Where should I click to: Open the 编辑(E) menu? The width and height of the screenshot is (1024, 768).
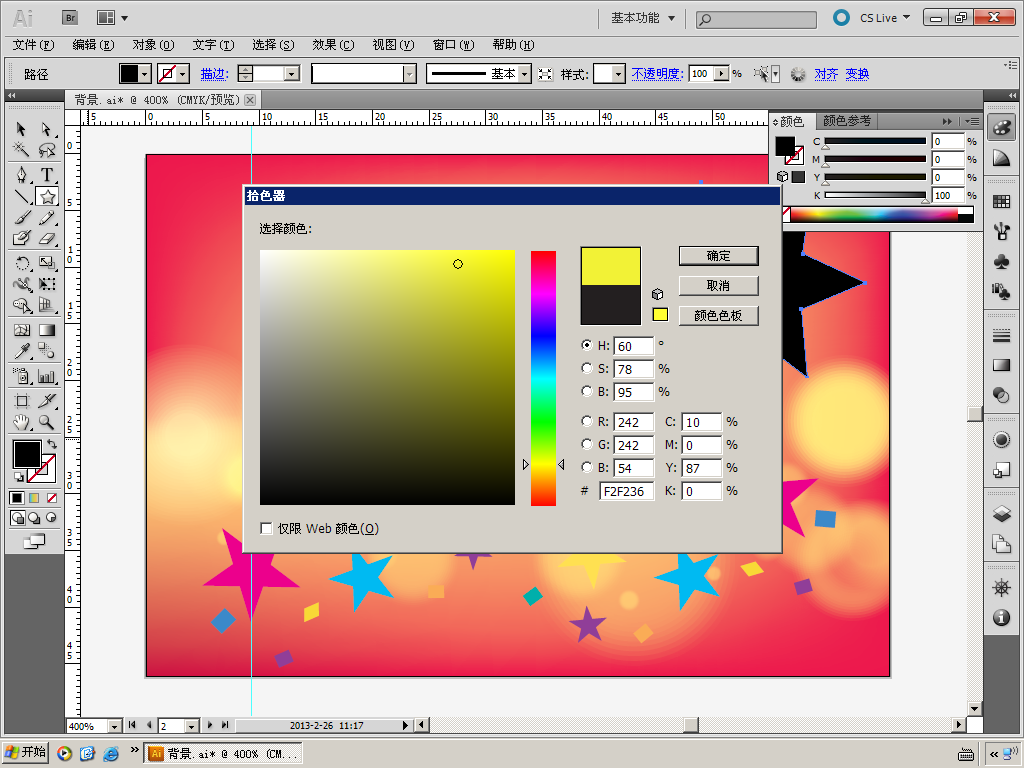(x=93, y=45)
